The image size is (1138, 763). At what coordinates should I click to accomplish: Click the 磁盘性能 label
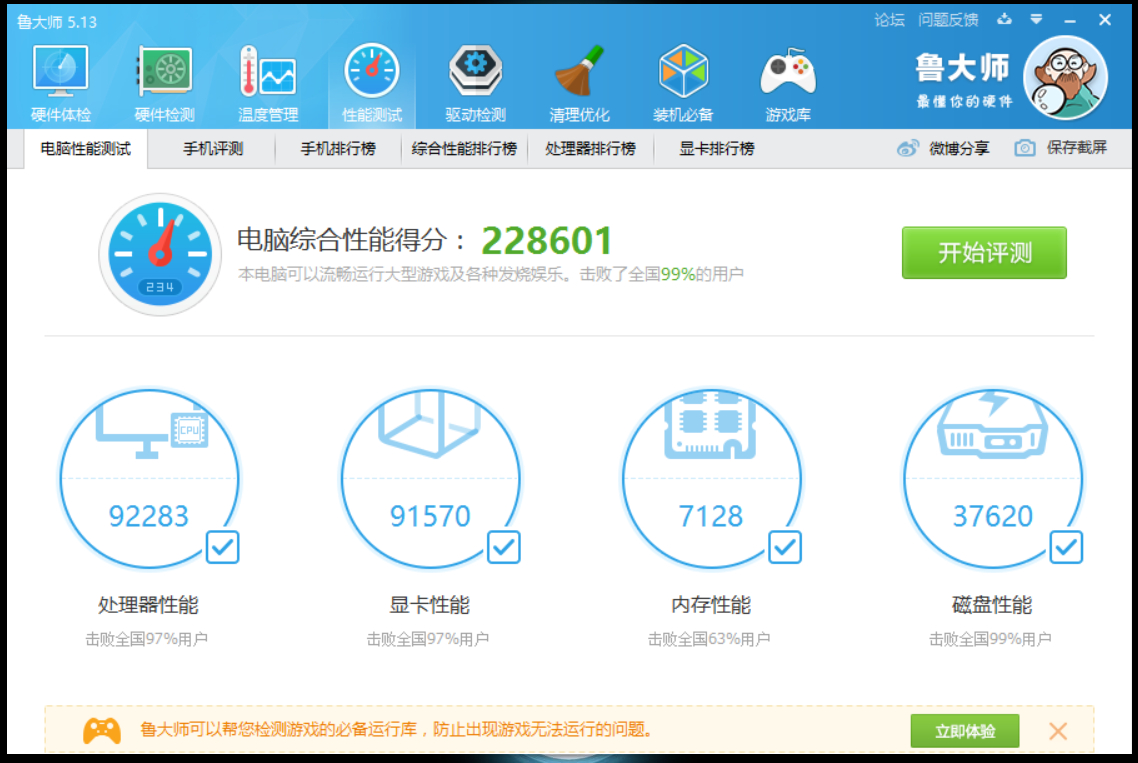pyautogui.click(x=992, y=605)
